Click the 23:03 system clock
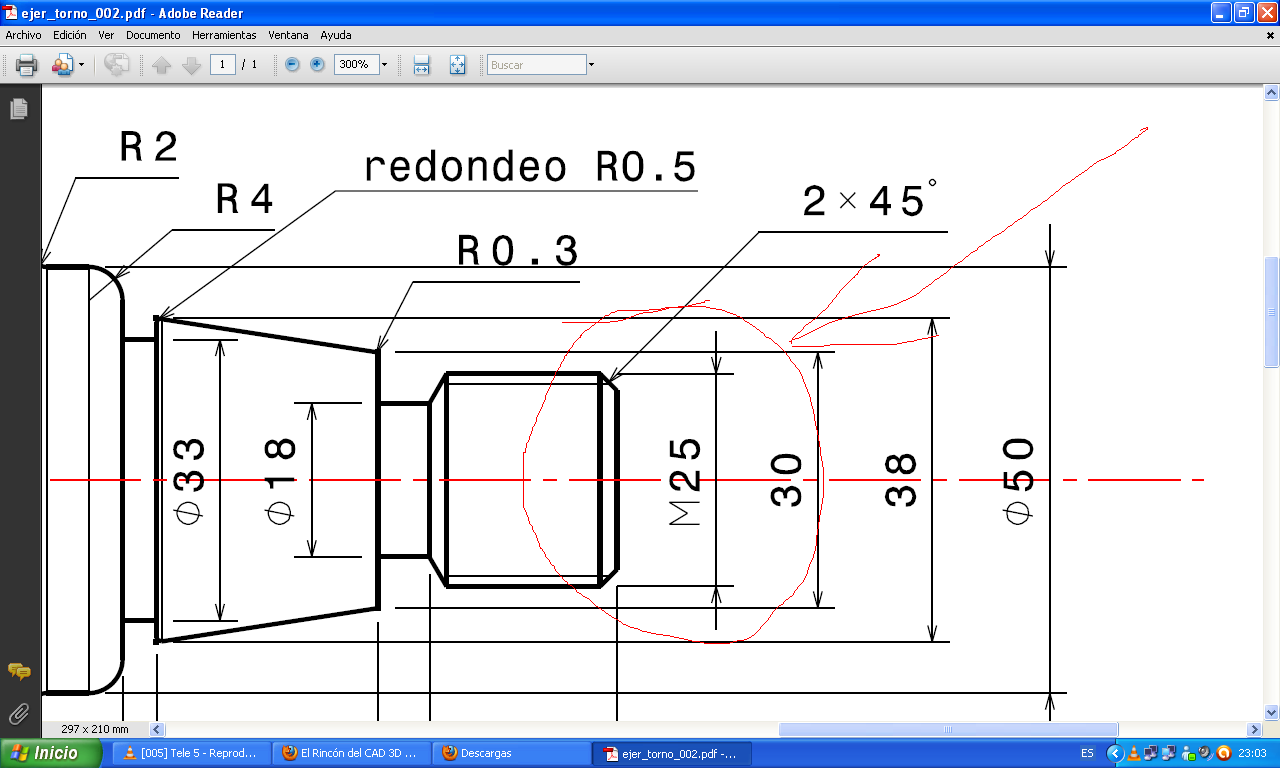1280x768 pixels. point(1252,753)
